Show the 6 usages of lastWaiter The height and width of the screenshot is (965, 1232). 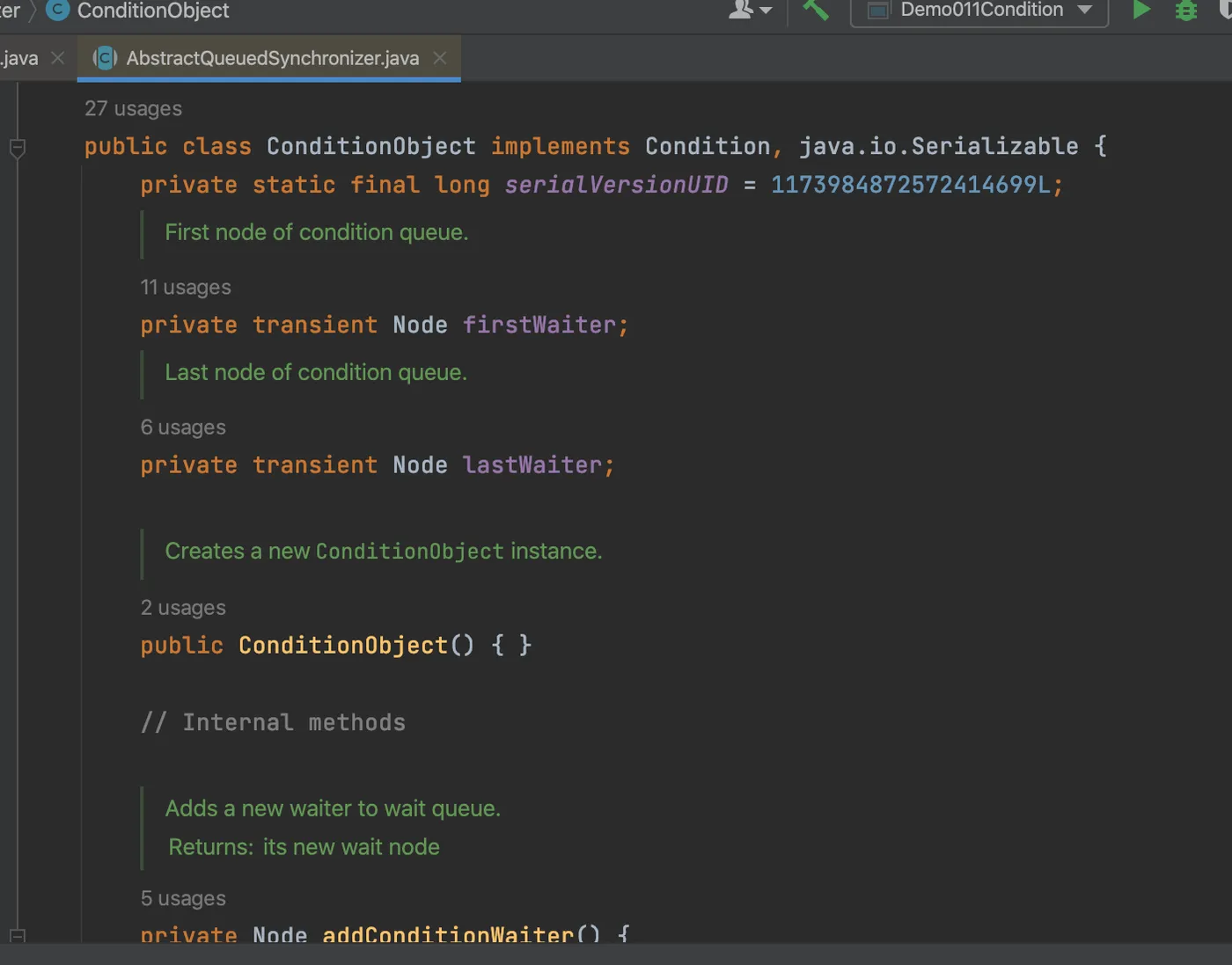point(183,428)
